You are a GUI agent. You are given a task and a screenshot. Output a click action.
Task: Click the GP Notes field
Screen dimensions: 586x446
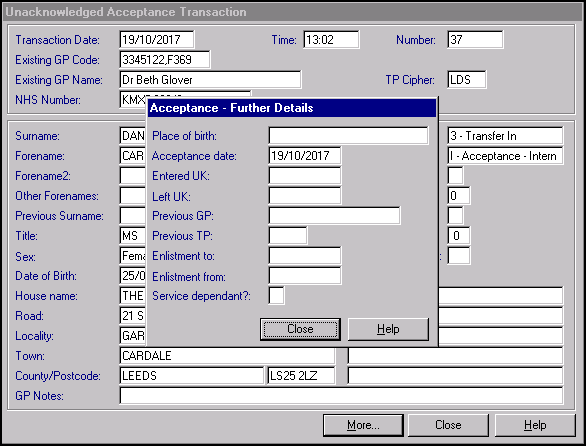click(x=341, y=396)
